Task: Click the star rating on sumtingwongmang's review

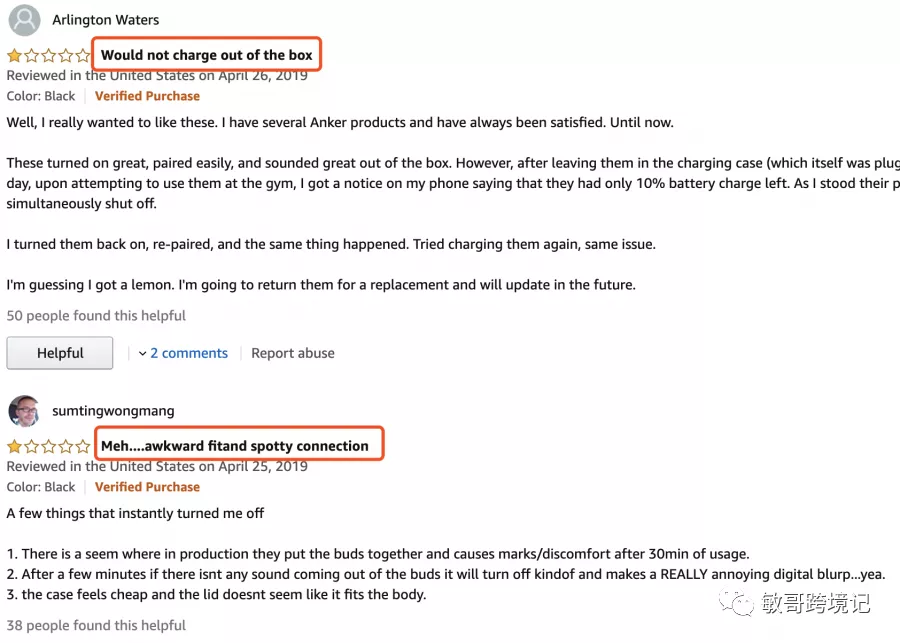Action: (49, 446)
